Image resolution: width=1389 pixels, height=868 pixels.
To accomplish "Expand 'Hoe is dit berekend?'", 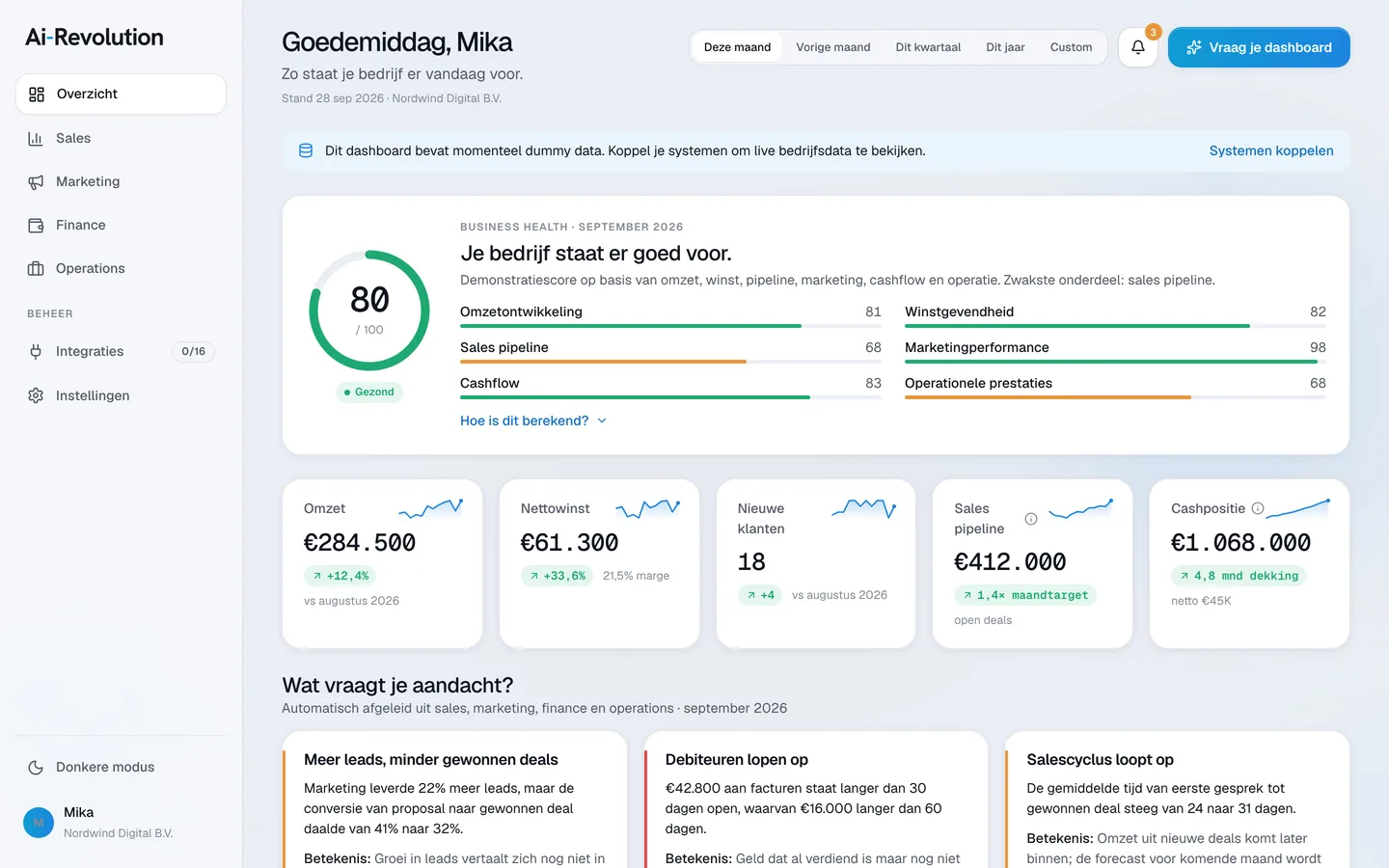I will (x=533, y=420).
